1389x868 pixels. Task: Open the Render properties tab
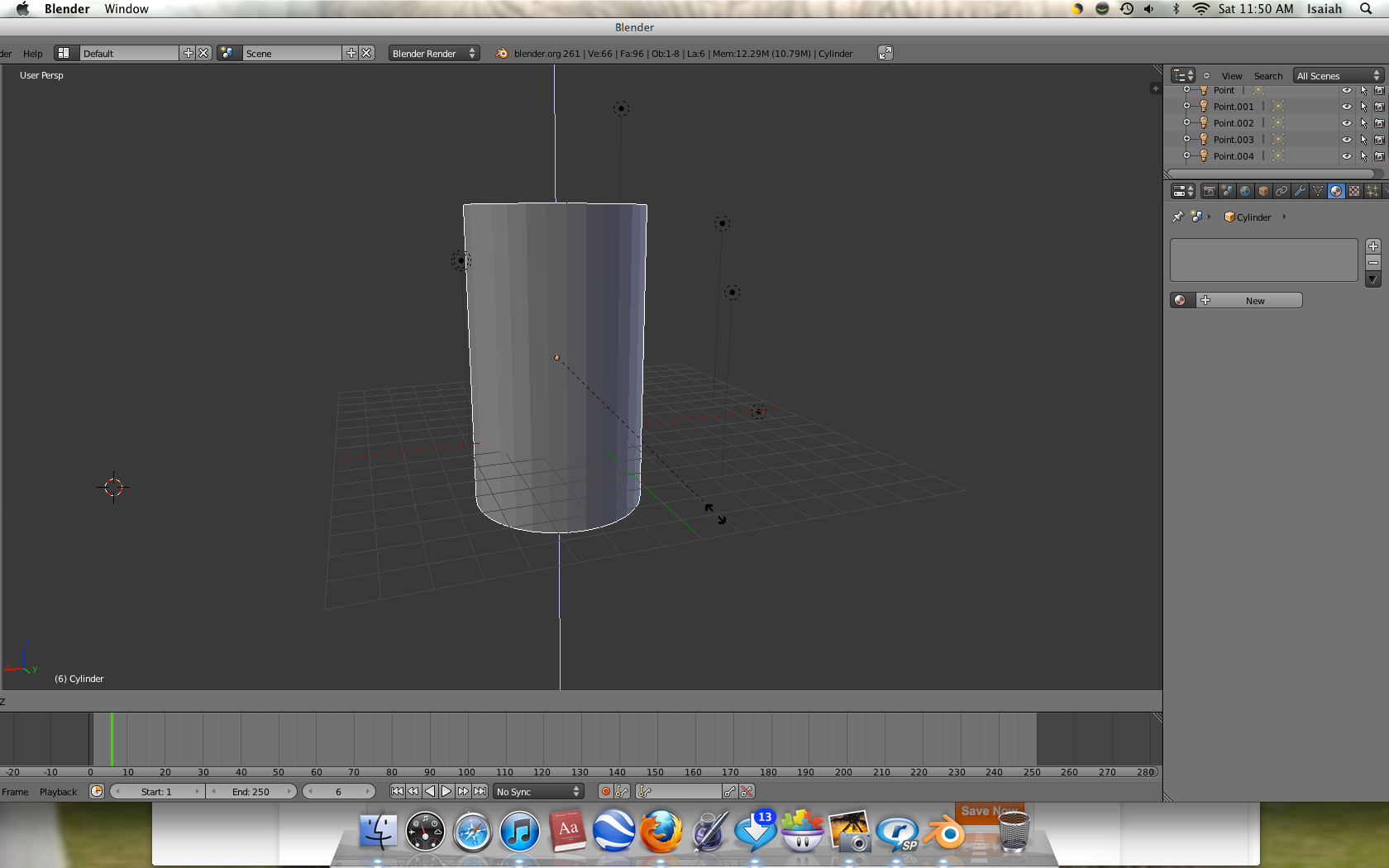(1209, 191)
